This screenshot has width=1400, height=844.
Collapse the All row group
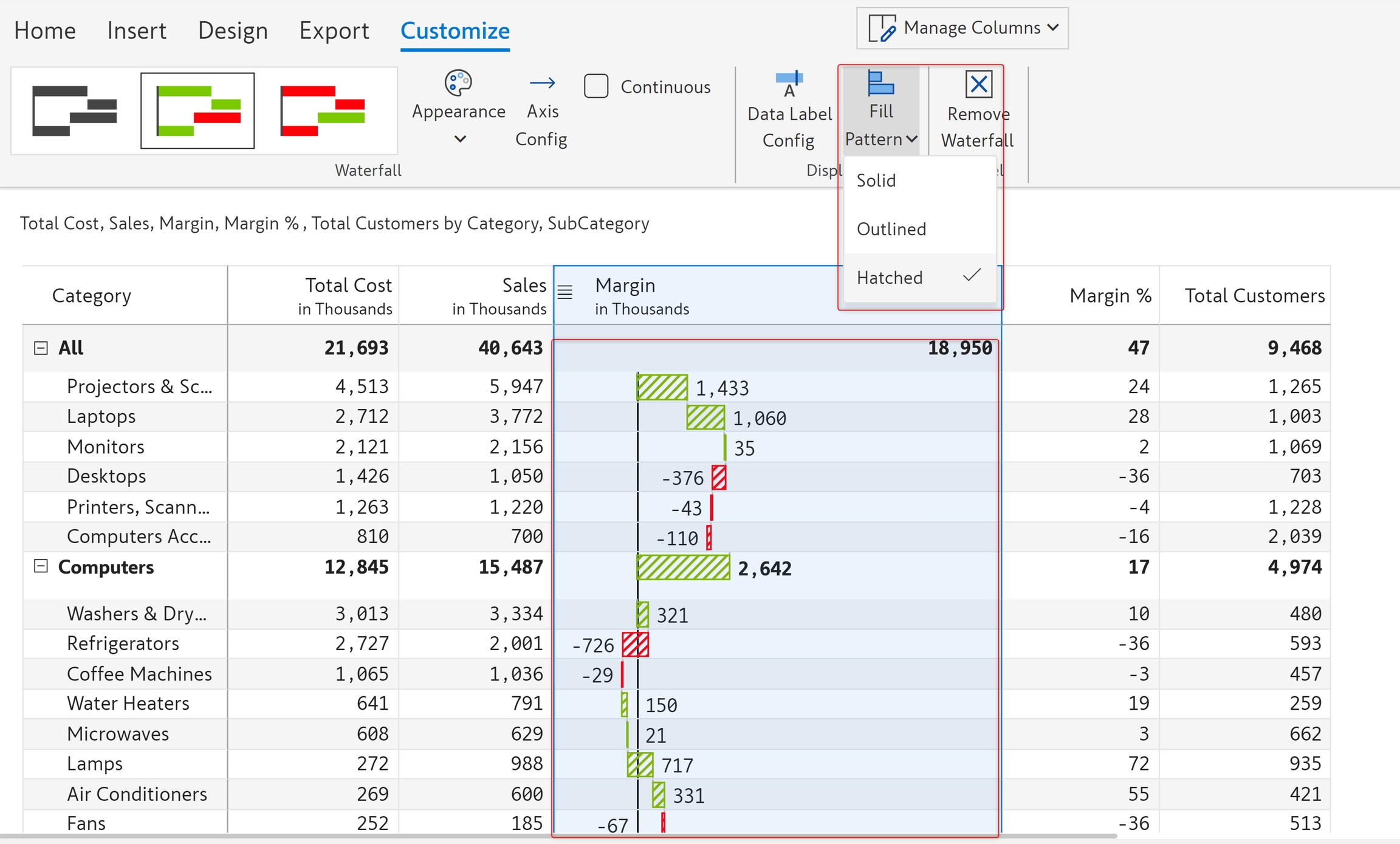[41, 348]
